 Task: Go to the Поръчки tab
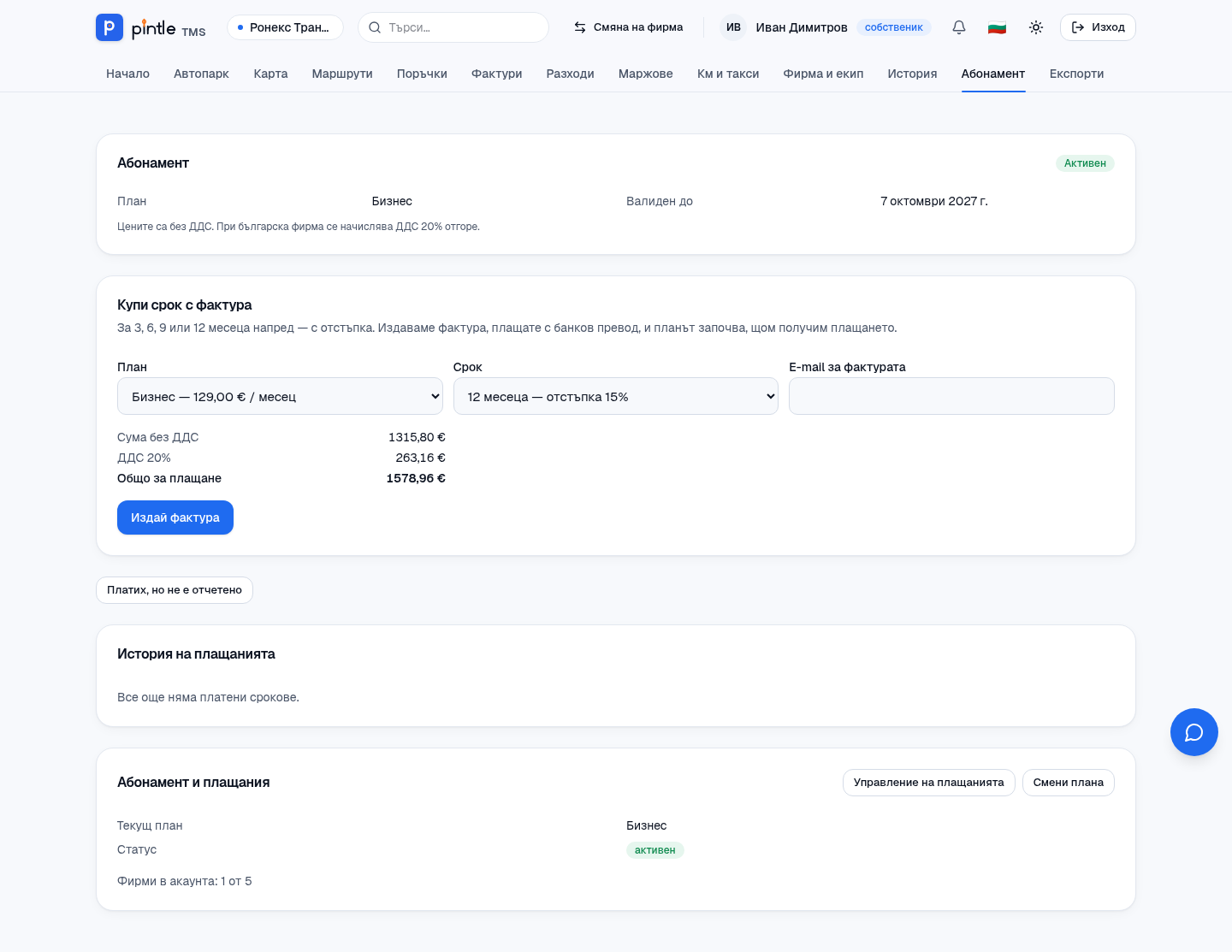(422, 74)
